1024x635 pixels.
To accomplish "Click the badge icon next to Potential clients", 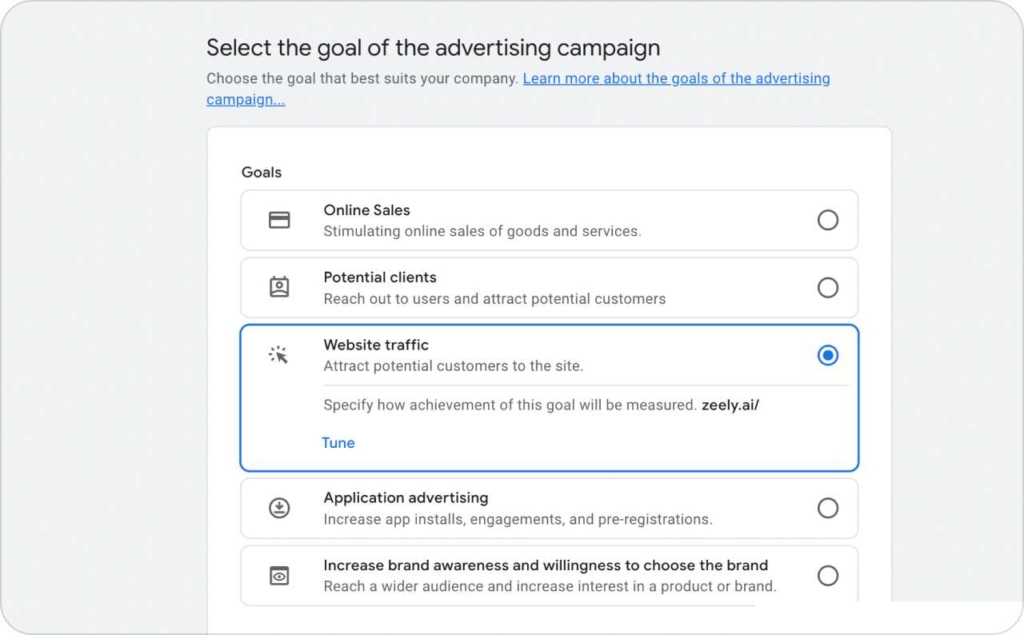I will [278, 287].
